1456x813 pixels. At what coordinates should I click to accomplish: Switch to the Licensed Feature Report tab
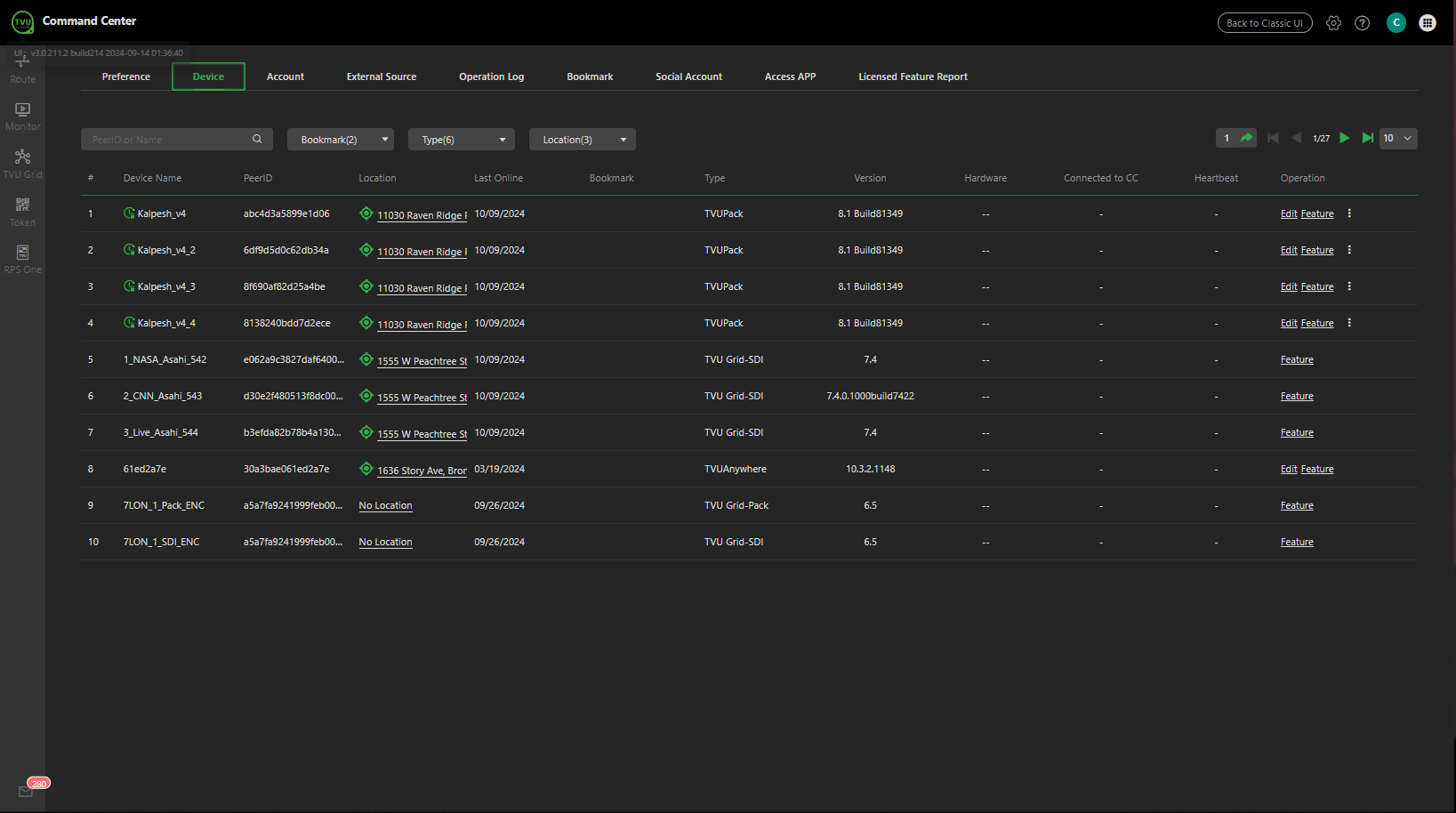[913, 76]
